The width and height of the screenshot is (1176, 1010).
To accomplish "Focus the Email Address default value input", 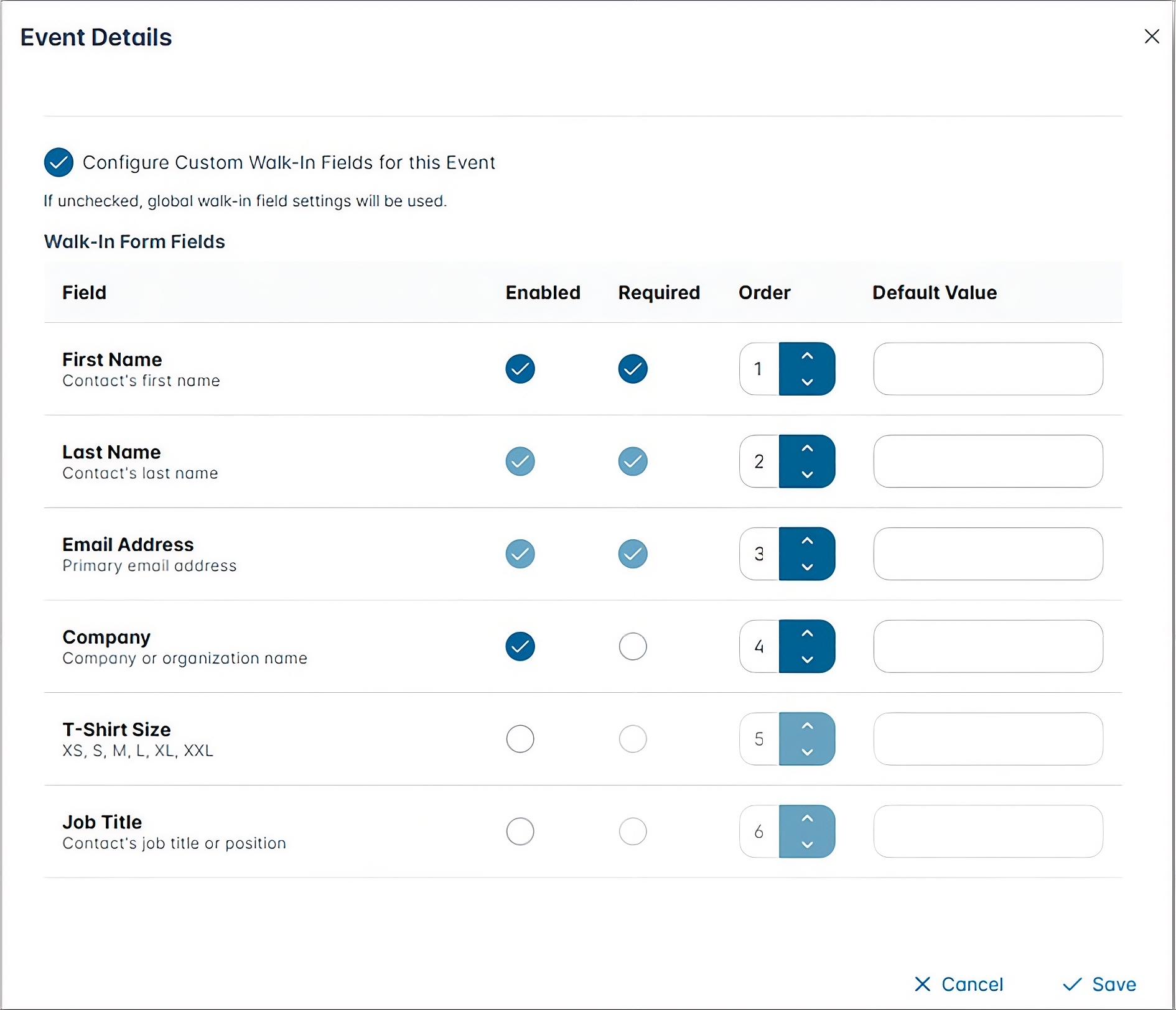I will [988, 554].
